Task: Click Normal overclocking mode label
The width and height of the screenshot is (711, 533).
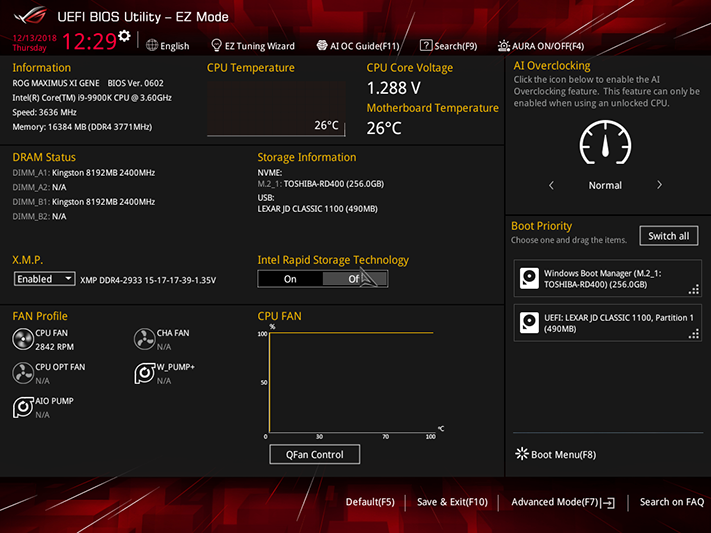Action: point(605,185)
